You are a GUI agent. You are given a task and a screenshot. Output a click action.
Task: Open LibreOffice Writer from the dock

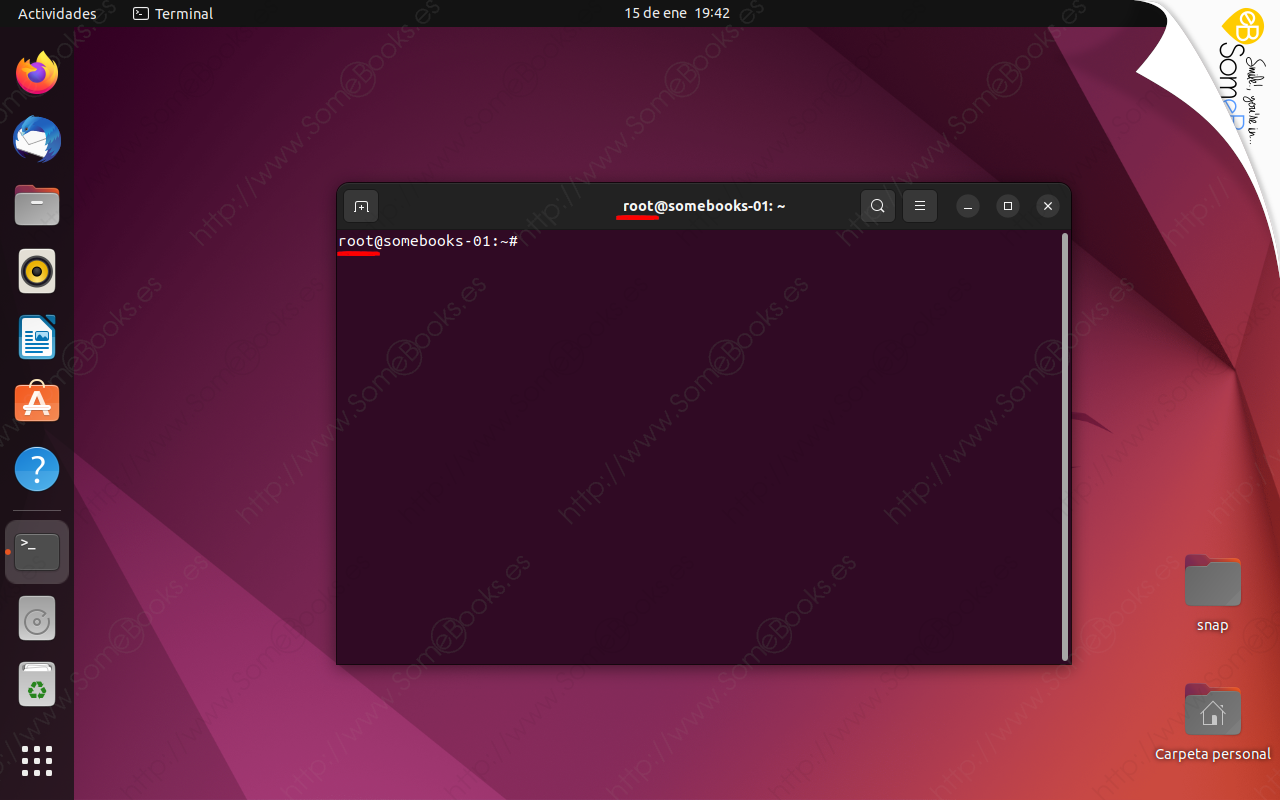(x=36, y=337)
